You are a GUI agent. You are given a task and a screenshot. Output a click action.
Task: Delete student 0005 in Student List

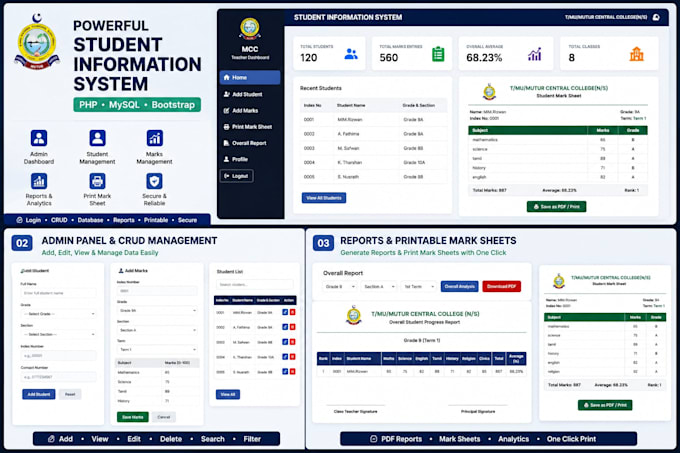(293, 372)
